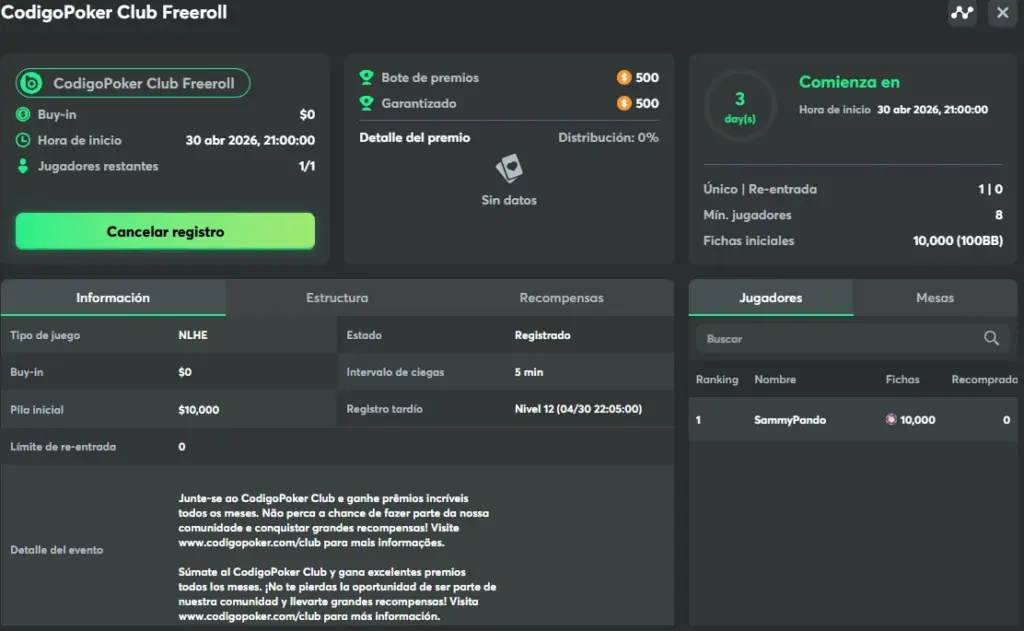The image size is (1024, 631).
Task: Sort by Ranking column header
Action: [x=717, y=380]
